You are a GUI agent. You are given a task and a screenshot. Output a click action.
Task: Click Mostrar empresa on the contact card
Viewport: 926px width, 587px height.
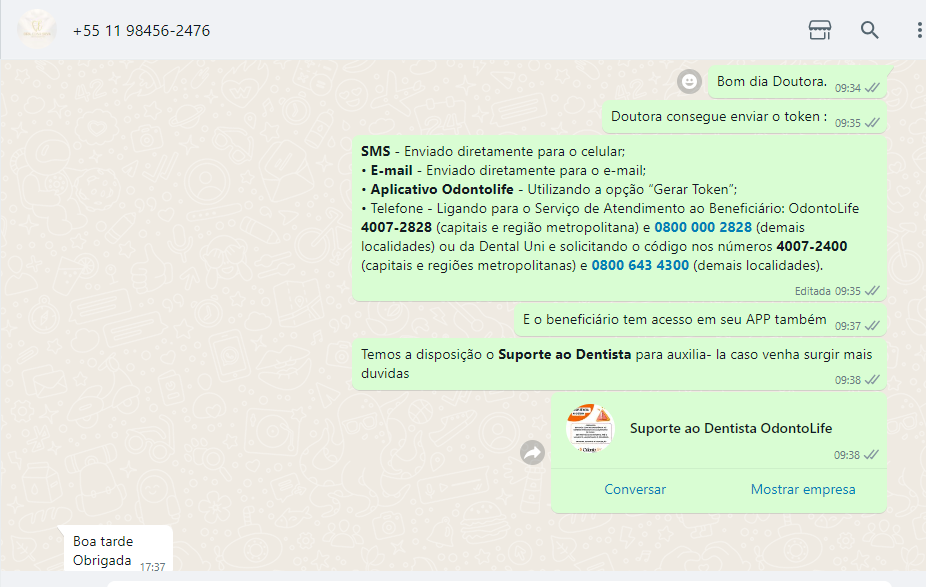[x=803, y=490]
